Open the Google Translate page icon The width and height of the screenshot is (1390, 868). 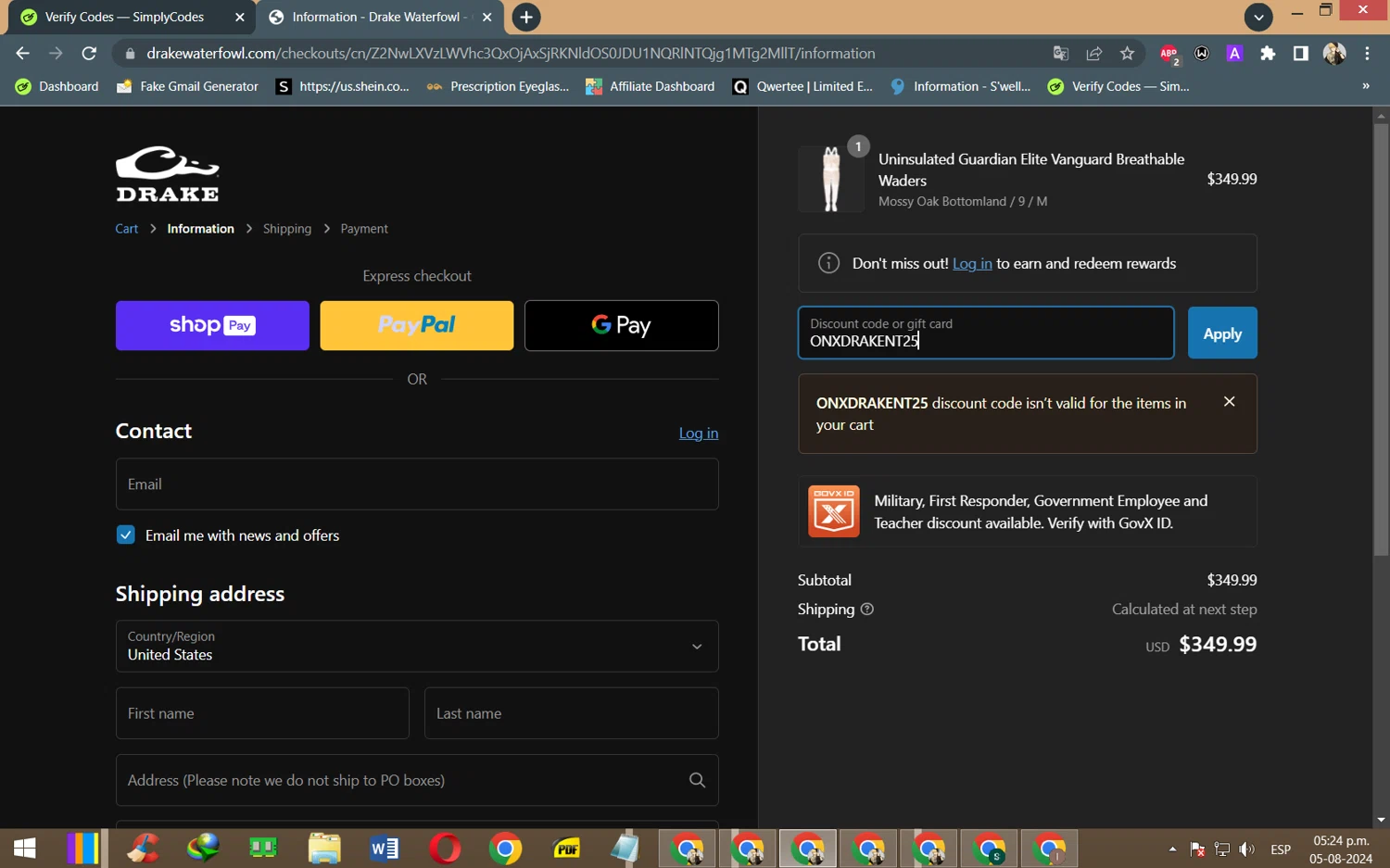(1061, 54)
